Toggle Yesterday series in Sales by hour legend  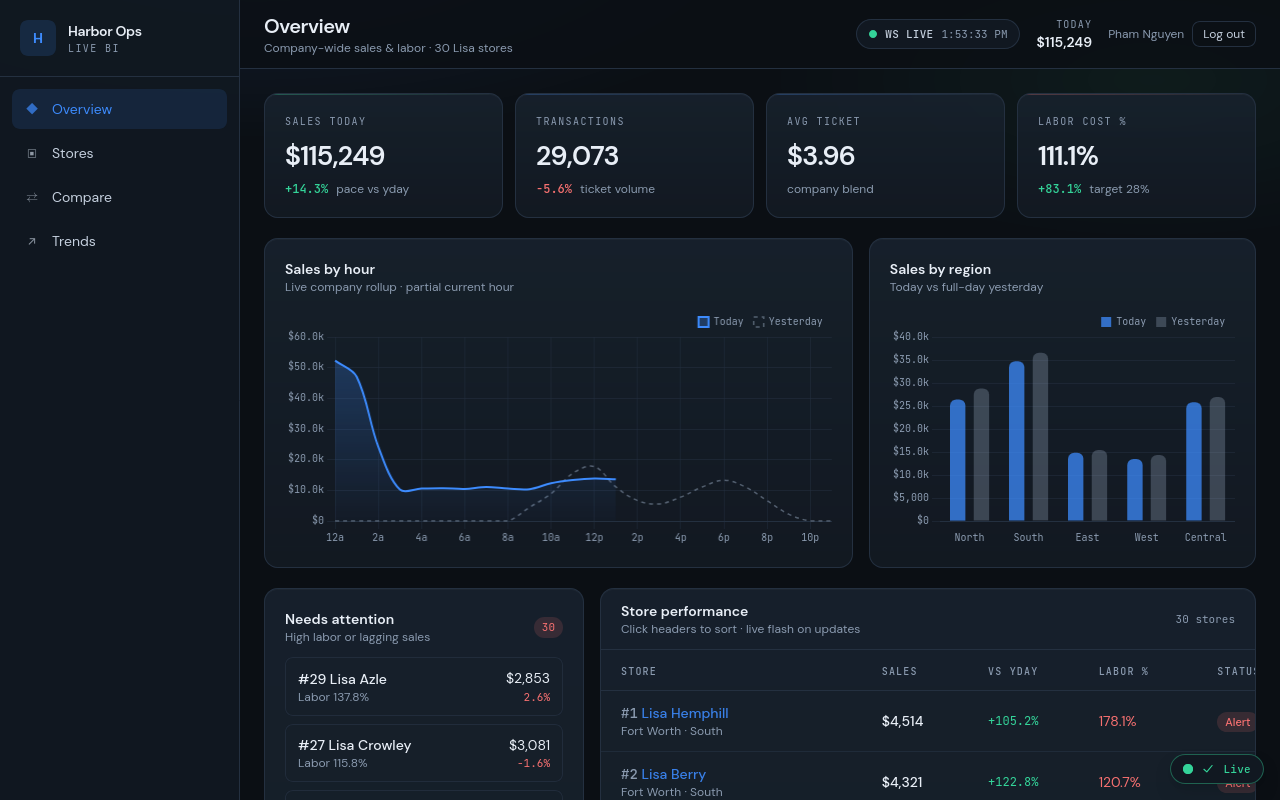(788, 321)
